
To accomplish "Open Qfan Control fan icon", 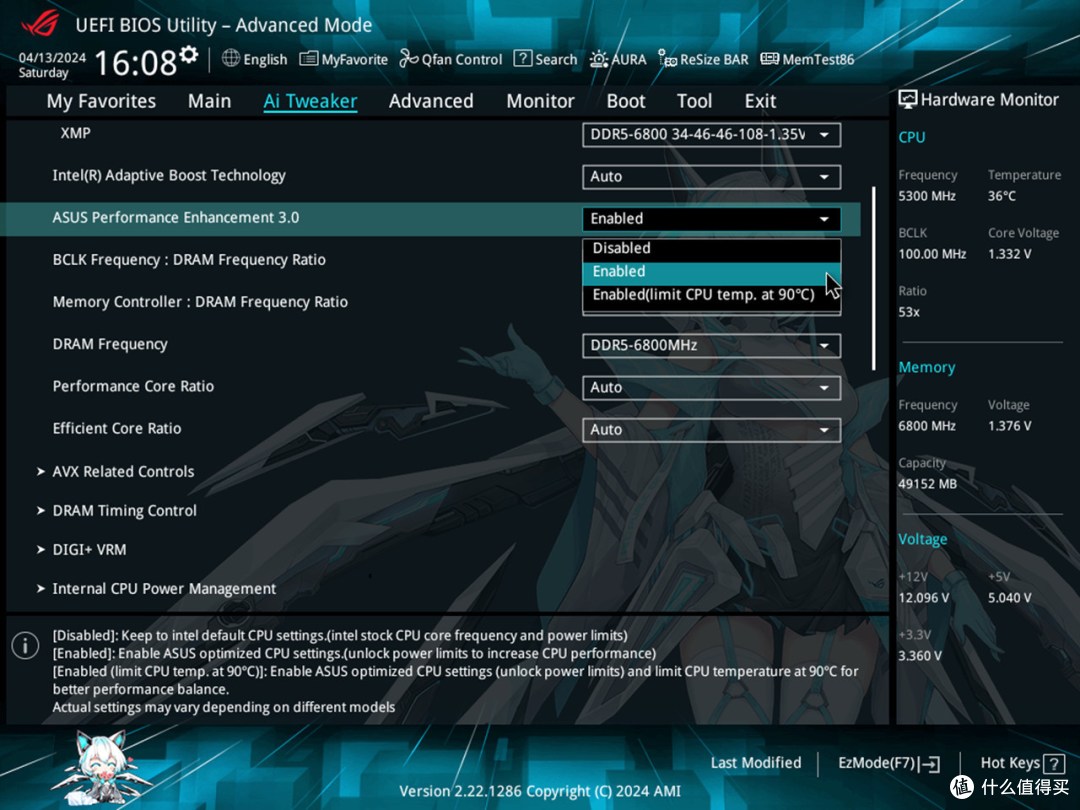I will pyautogui.click(x=408, y=59).
